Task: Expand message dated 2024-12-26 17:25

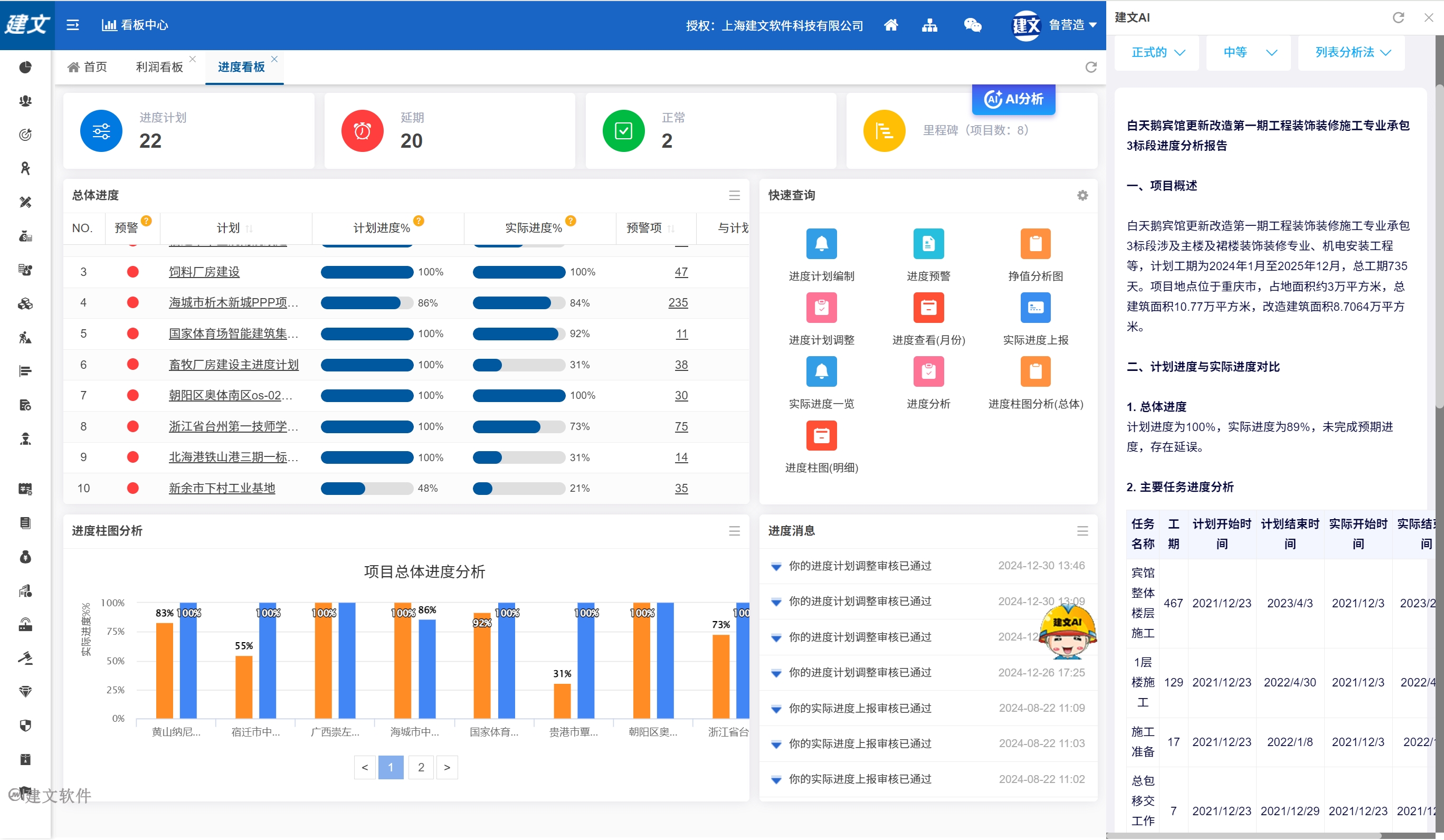Action: pyautogui.click(x=775, y=673)
